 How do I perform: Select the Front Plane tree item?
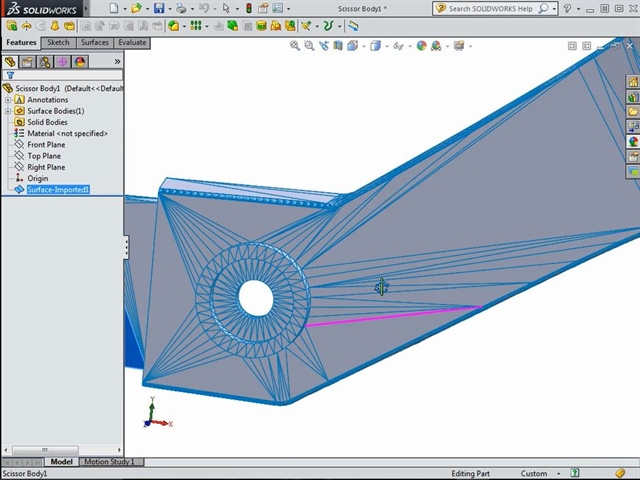coord(46,144)
